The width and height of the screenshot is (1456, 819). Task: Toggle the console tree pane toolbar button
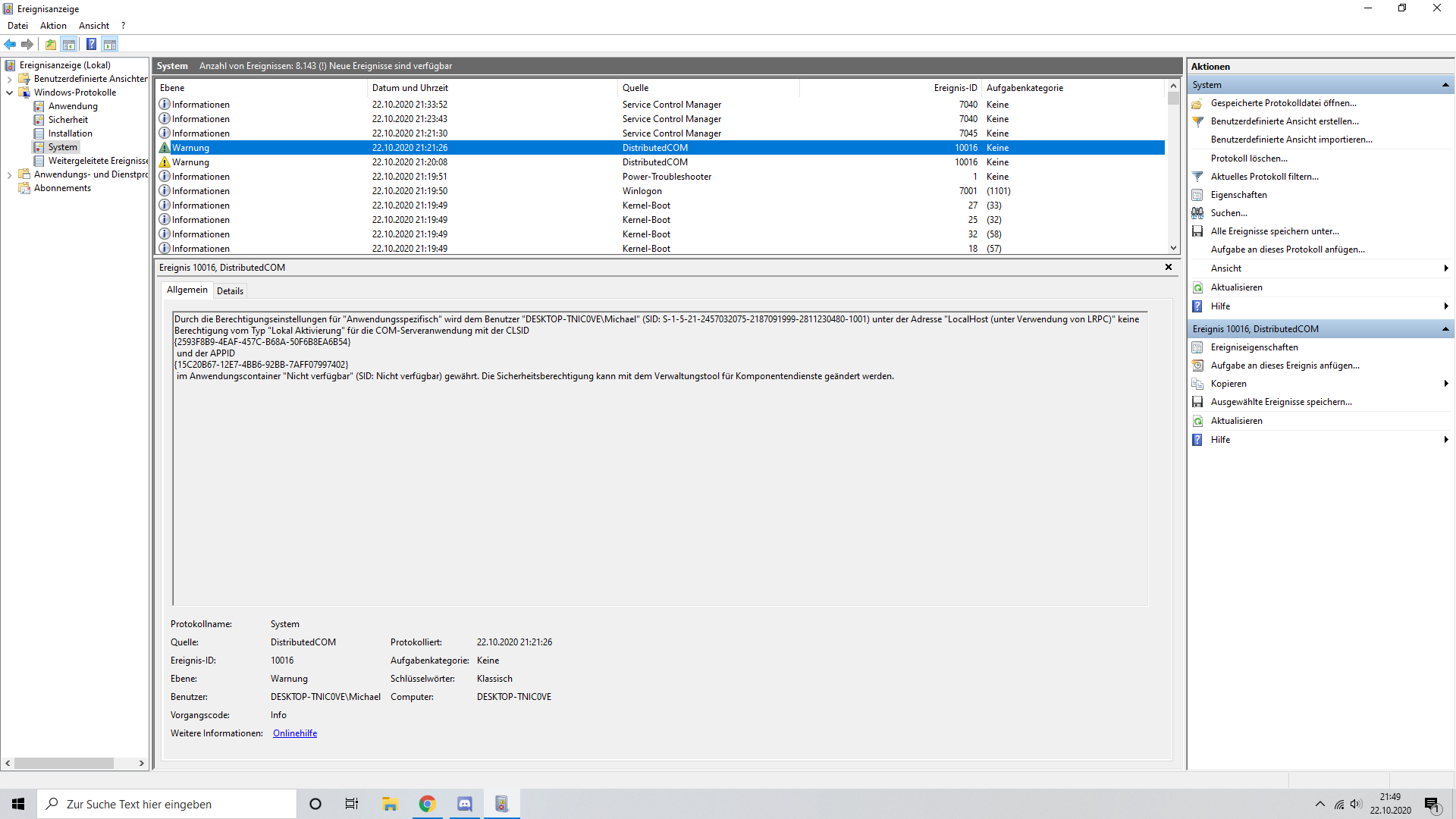tap(69, 44)
